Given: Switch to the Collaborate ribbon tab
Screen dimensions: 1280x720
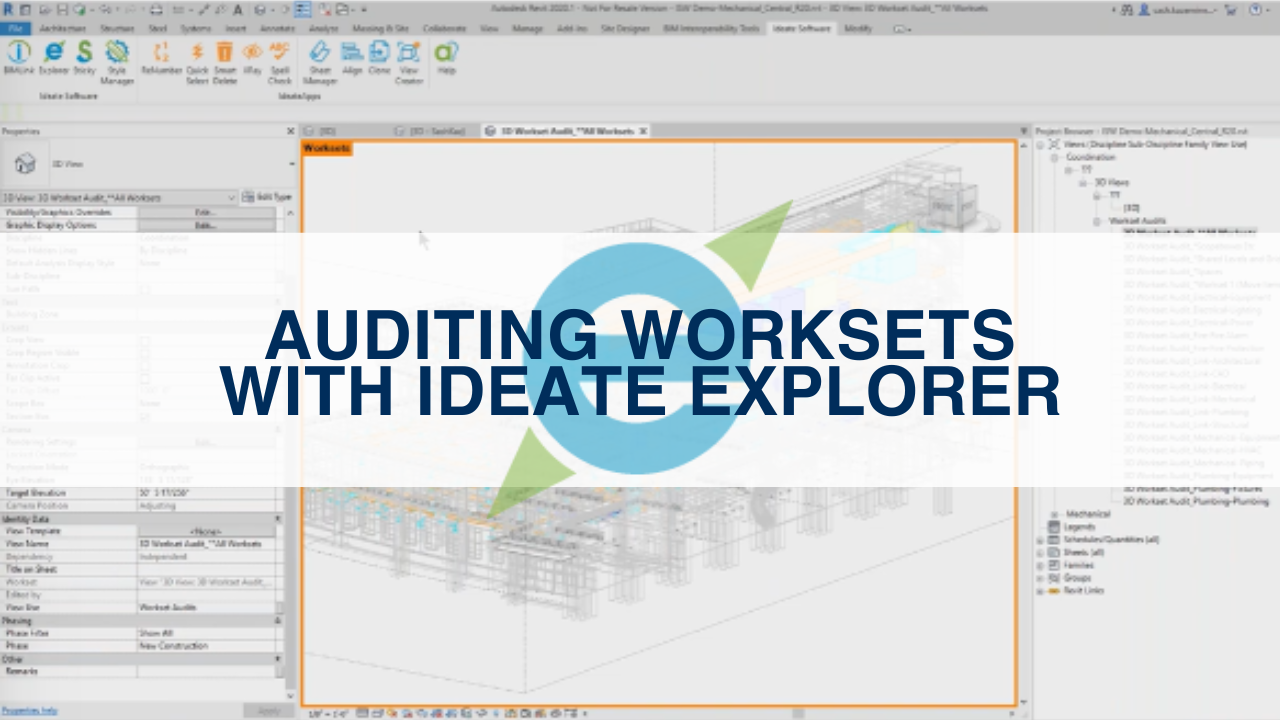Looking at the screenshot, I should click(x=444, y=28).
